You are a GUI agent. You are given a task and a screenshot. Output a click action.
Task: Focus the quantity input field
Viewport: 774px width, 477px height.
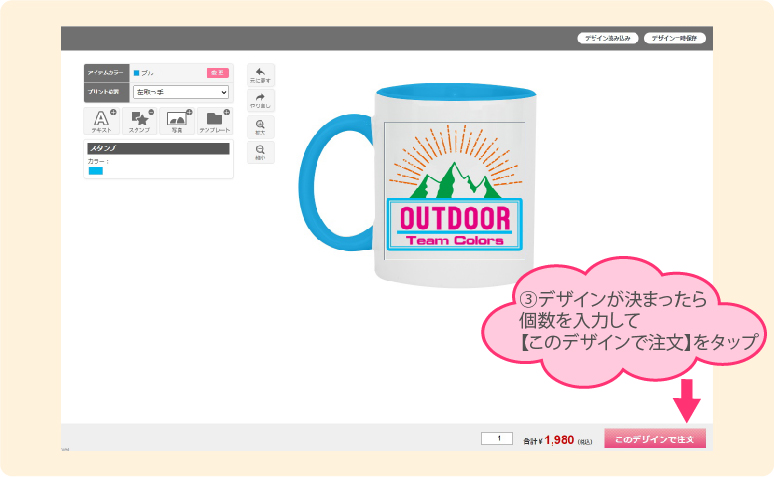click(497, 438)
